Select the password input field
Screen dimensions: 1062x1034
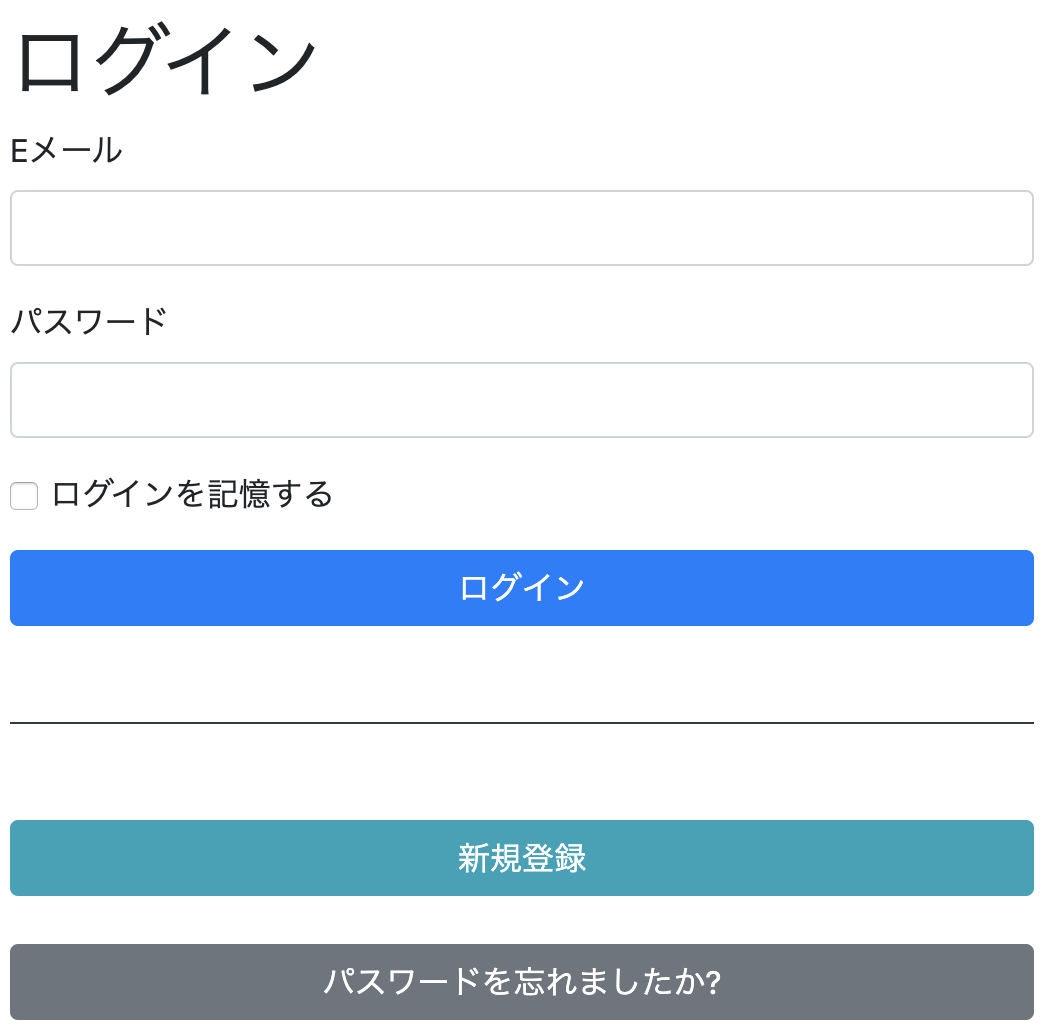(x=521, y=400)
